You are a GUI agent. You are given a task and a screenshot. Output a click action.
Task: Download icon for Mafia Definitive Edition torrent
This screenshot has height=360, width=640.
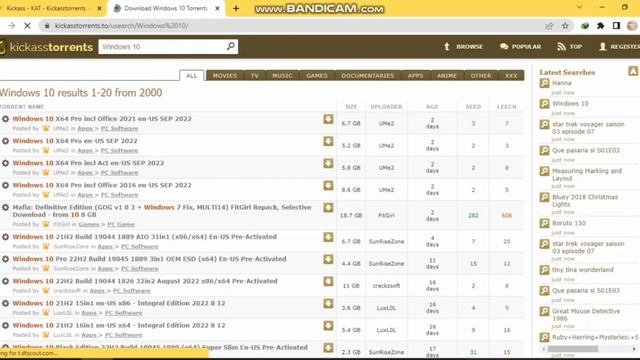point(328,207)
